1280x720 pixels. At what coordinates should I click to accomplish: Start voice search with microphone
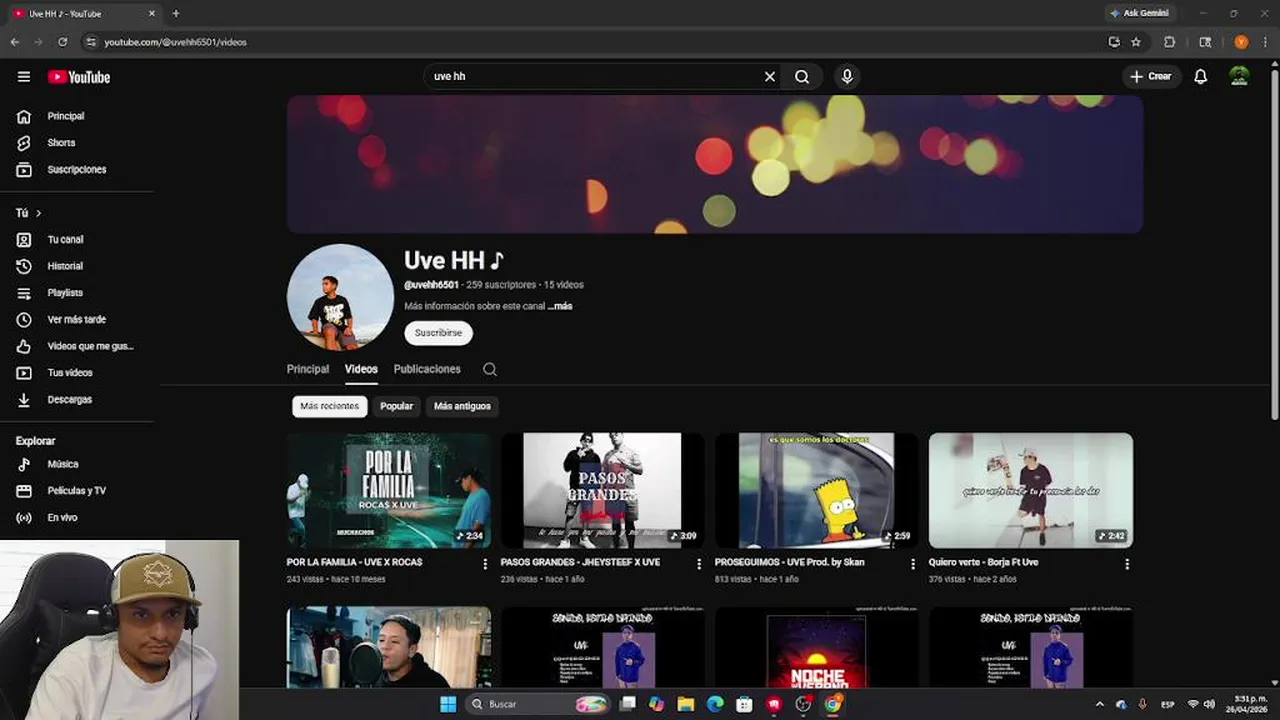coord(847,76)
